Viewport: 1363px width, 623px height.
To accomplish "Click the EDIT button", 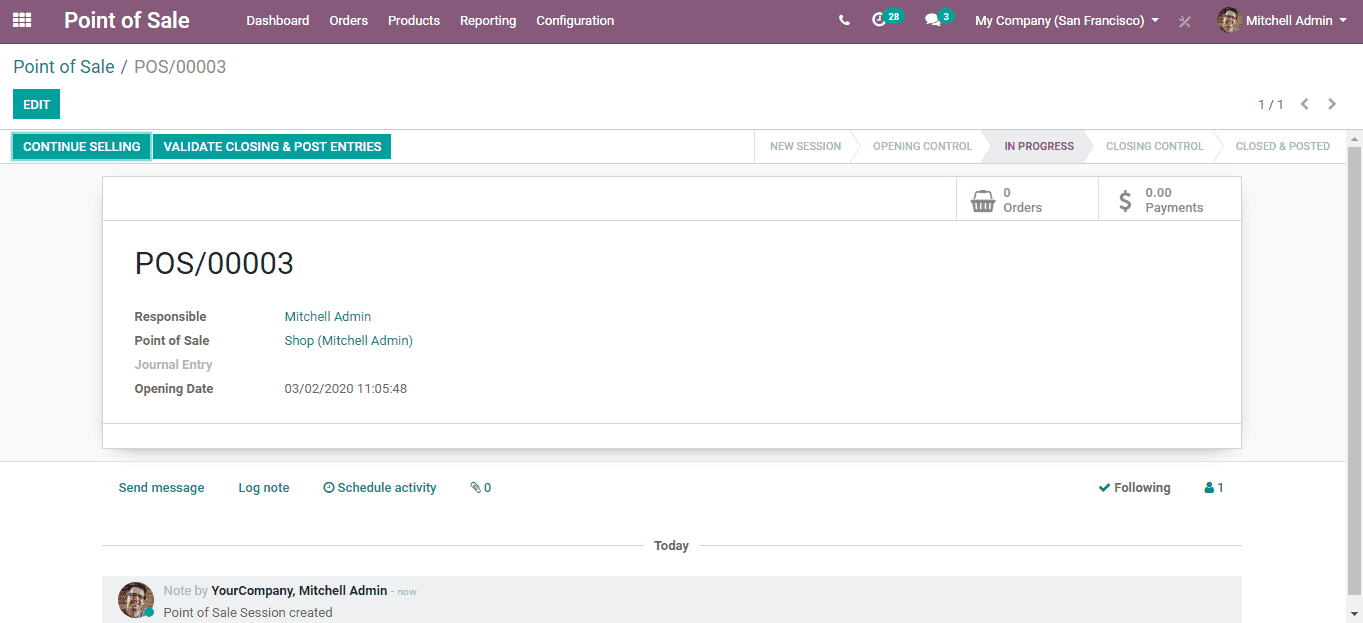I will point(37,104).
